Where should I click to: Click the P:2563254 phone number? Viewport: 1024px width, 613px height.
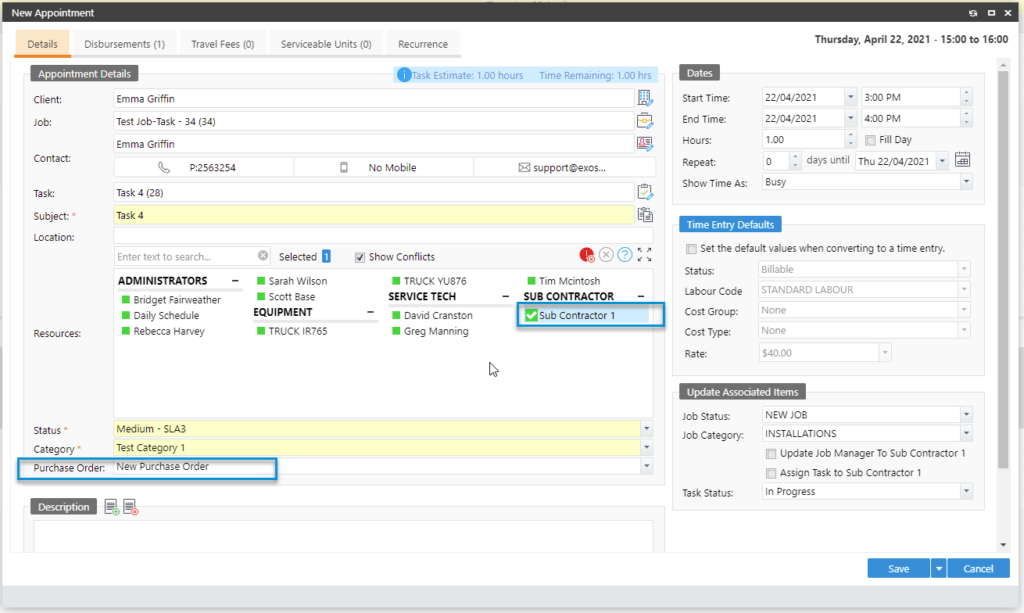click(x=212, y=168)
